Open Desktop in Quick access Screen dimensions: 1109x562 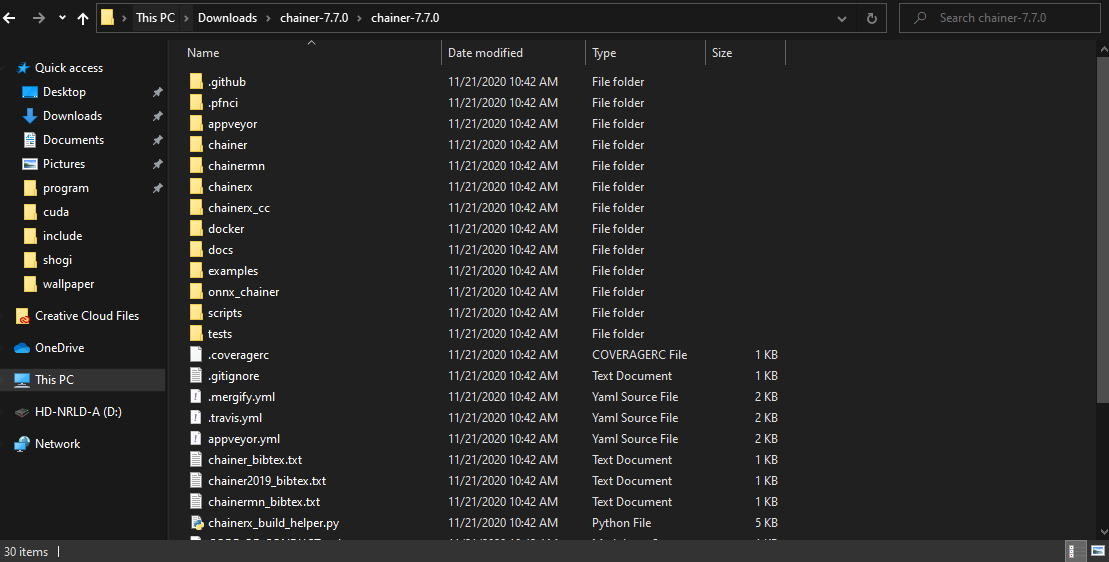point(64,92)
